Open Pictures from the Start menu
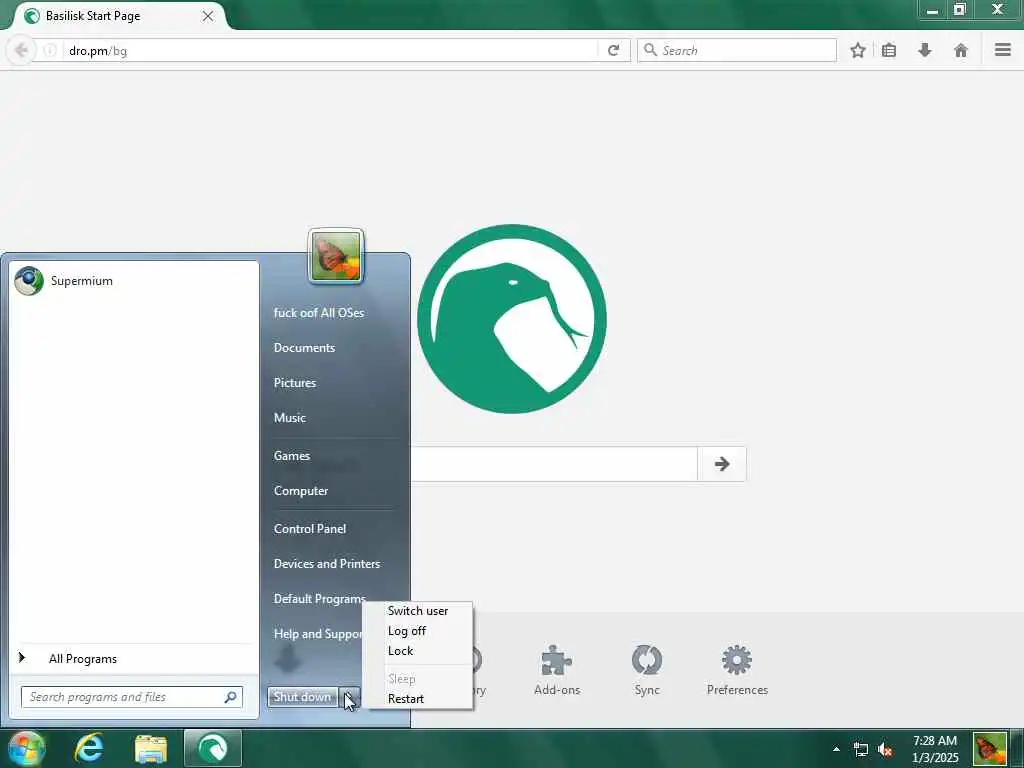The image size is (1024, 768). click(295, 383)
